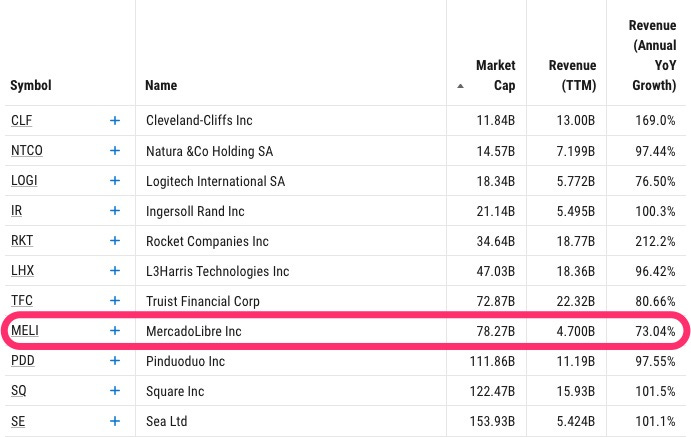Screen dimensions: 691x437
Task: Select Pinduoduo Inc name
Action: coord(186,361)
